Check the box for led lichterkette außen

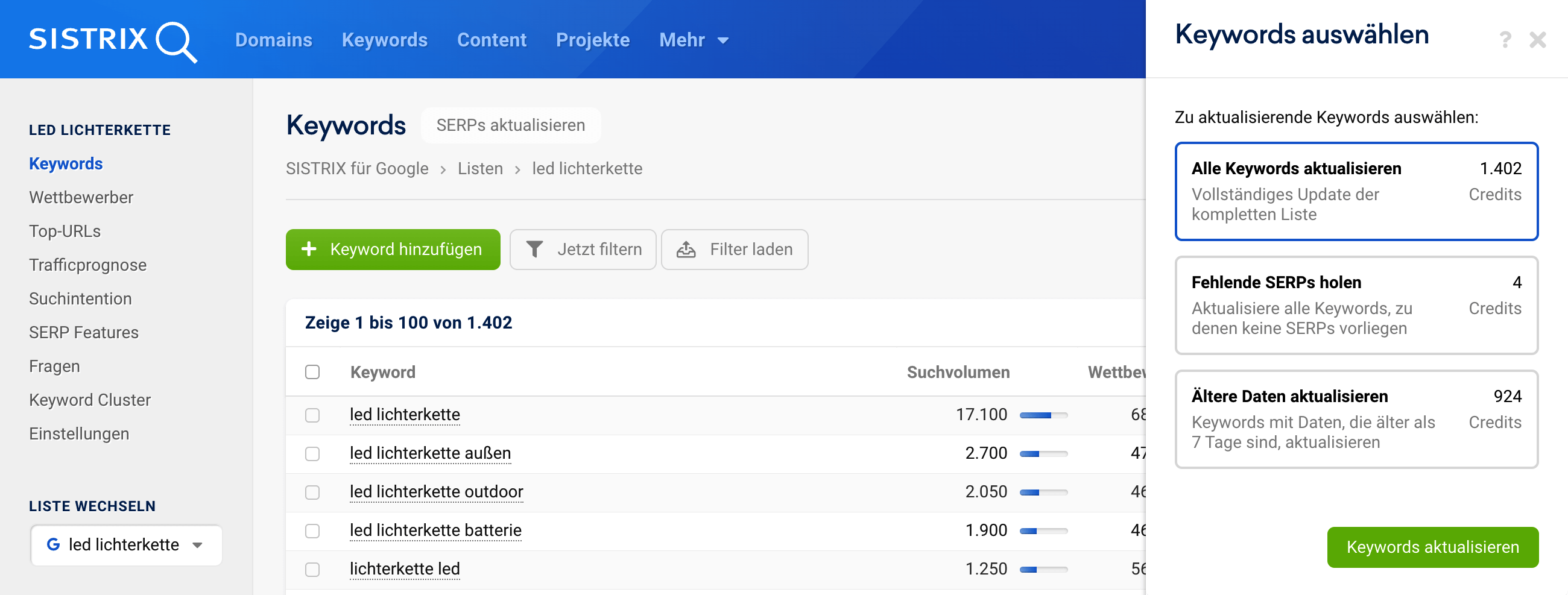312,454
